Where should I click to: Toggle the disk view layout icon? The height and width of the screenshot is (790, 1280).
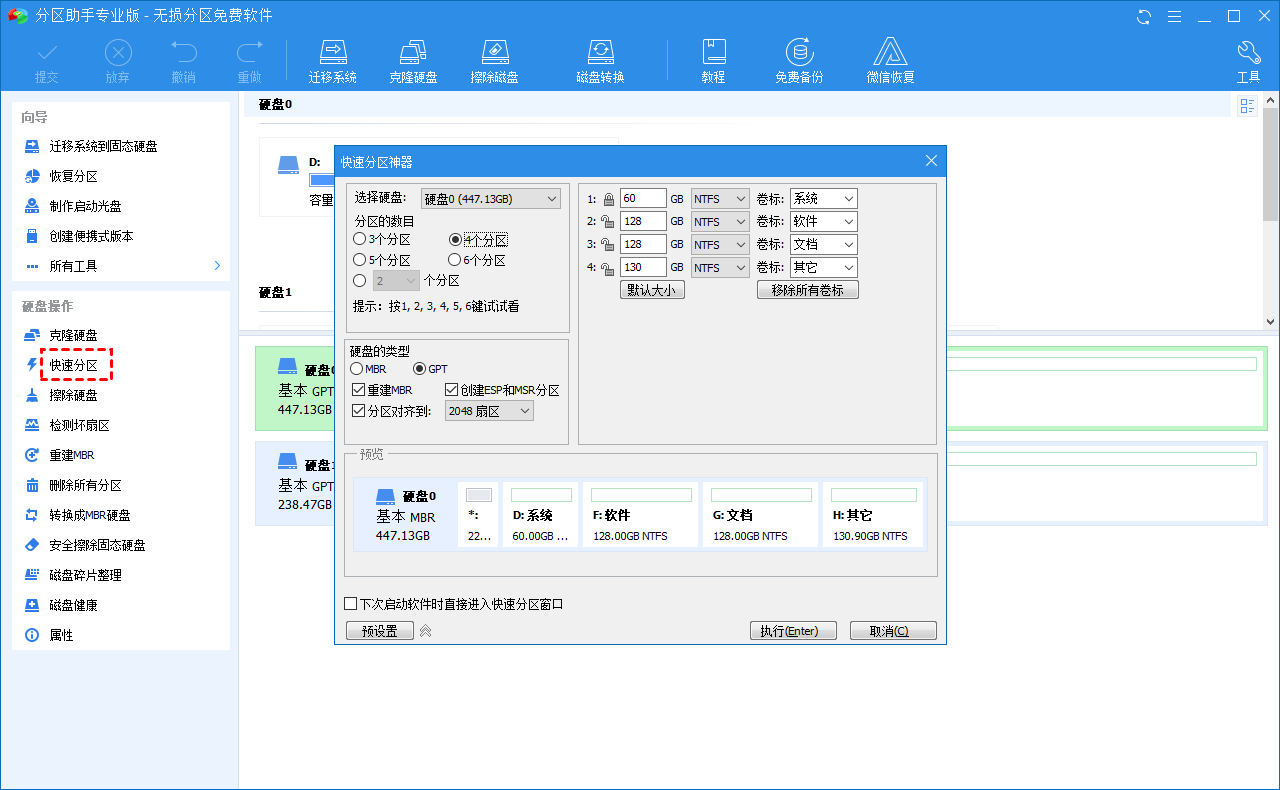pyautogui.click(x=1247, y=106)
